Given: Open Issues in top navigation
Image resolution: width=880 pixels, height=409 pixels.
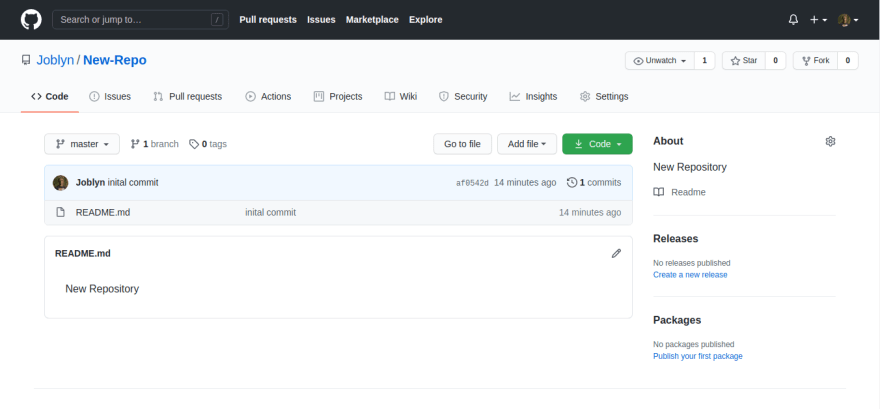Looking at the screenshot, I should pyautogui.click(x=321, y=20).
